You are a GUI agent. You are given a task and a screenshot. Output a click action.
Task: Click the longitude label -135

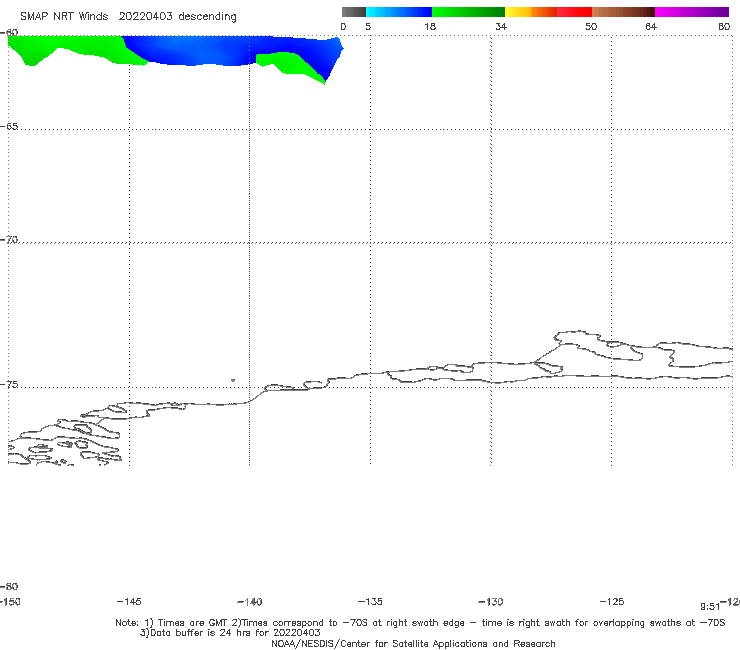click(370, 602)
